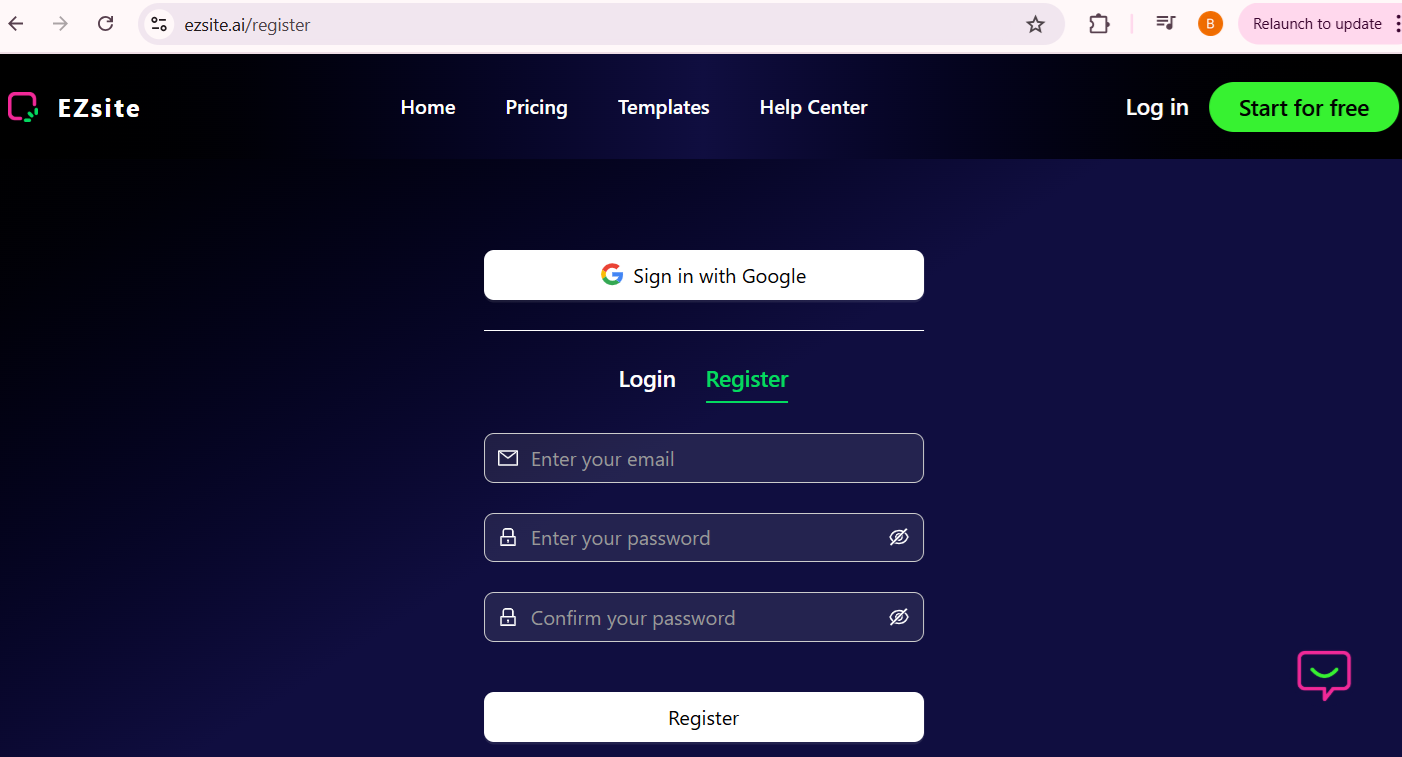
Task: Bookmark this page with the star icon
Action: pyautogui.click(x=1035, y=24)
